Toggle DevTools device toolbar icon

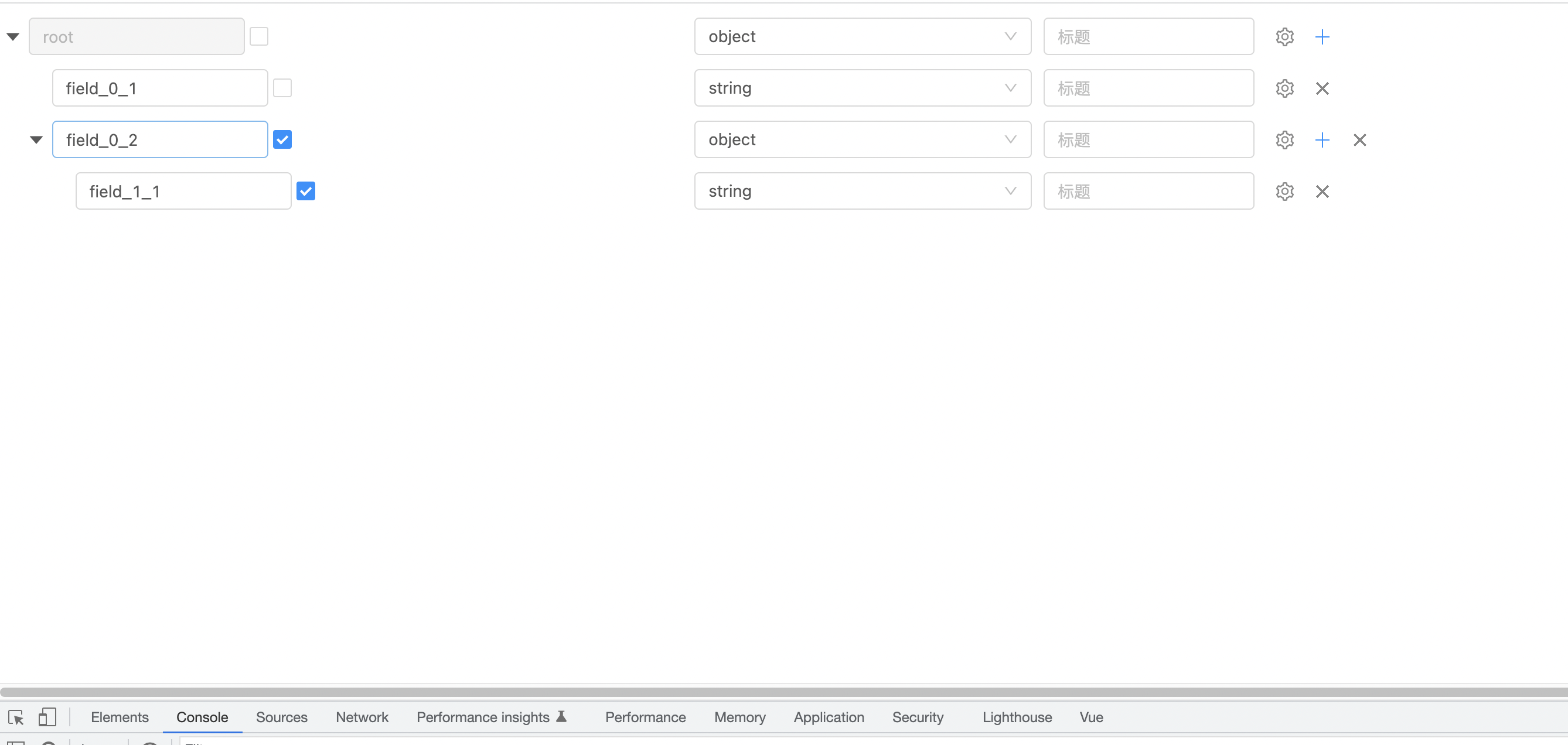[47, 717]
